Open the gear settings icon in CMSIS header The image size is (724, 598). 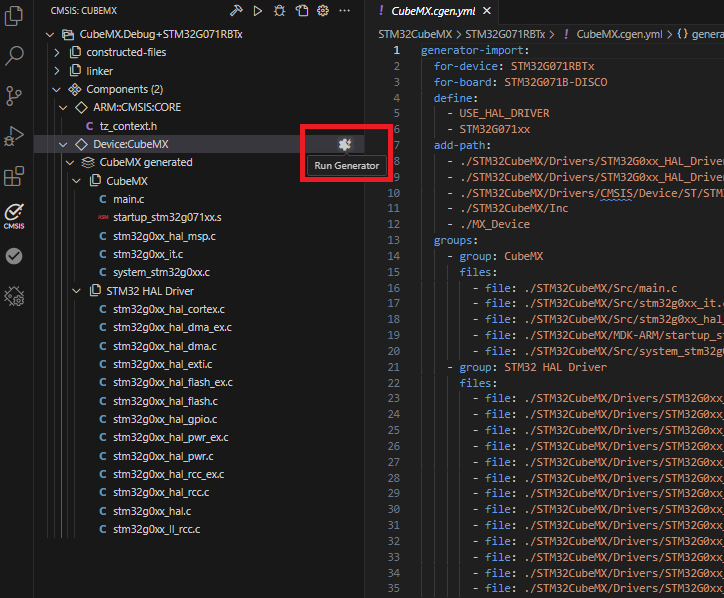(323, 11)
